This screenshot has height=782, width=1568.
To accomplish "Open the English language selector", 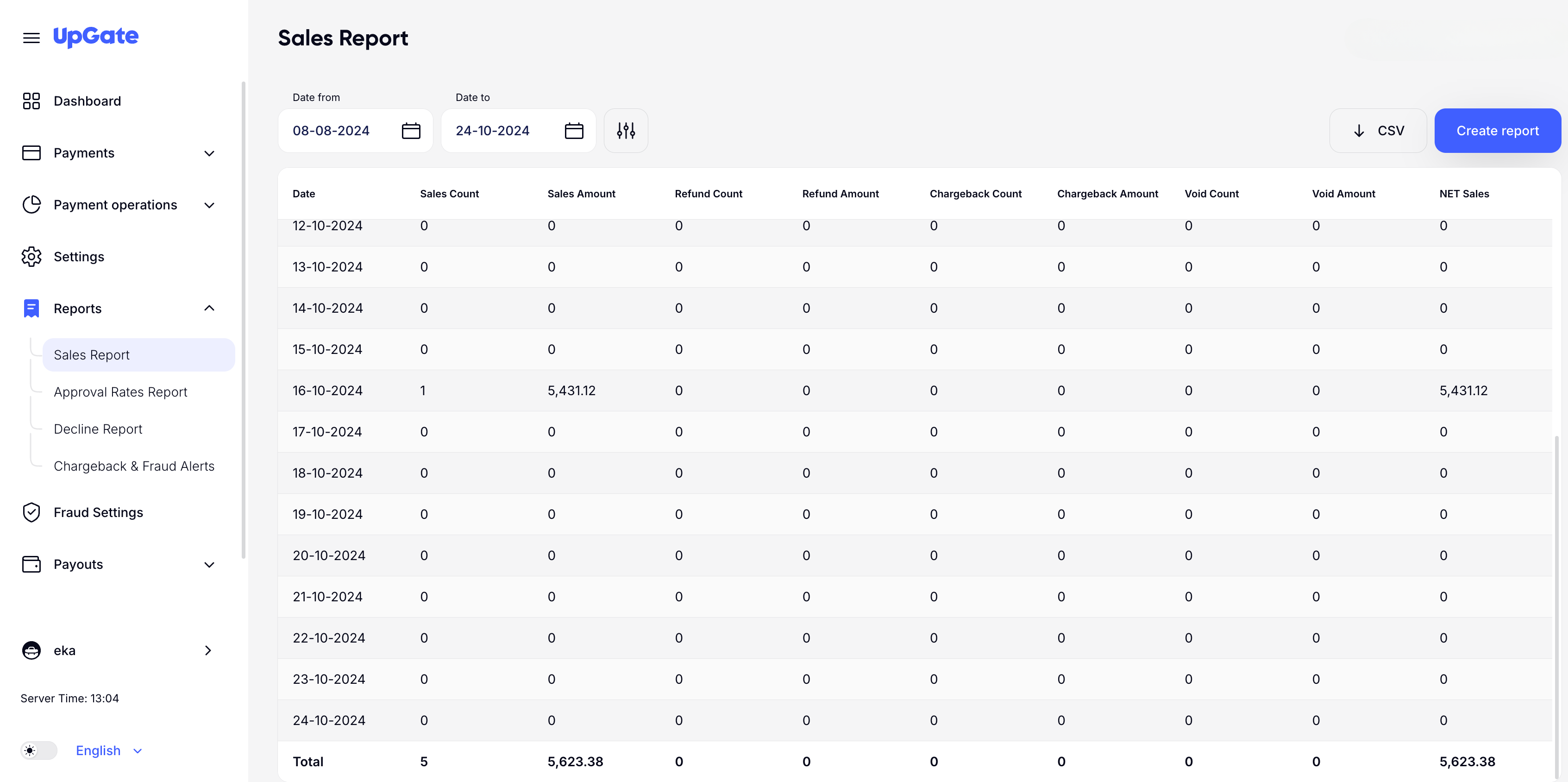I will tap(108, 750).
